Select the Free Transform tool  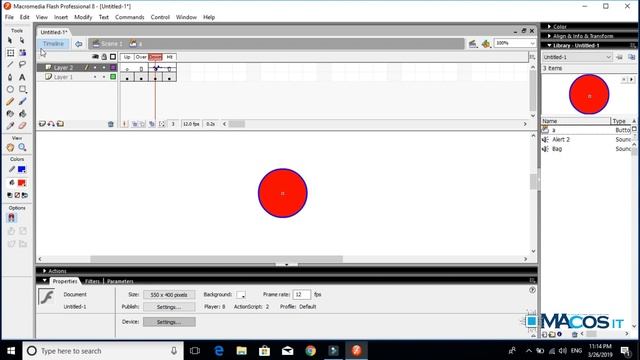(x=10, y=53)
